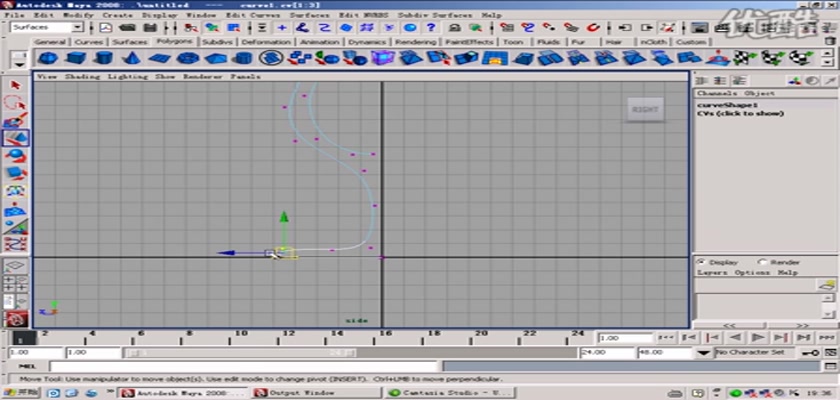Image resolution: width=840 pixels, height=400 pixels.
Task: Step forward one keyframe
Action: [x=781, y=337]
